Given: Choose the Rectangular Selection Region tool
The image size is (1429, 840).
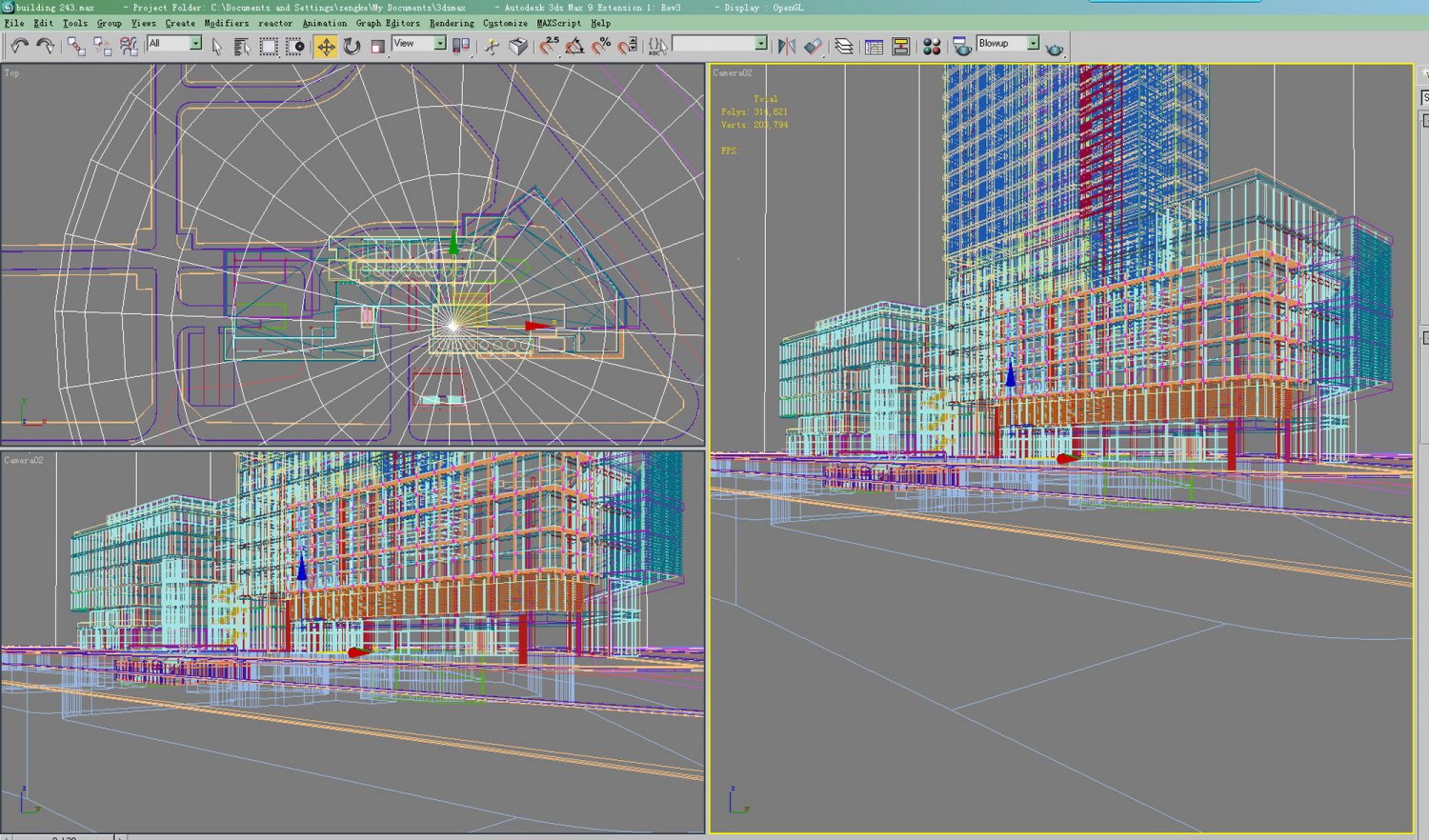Looking at the screenshot, I should [269, 46].
